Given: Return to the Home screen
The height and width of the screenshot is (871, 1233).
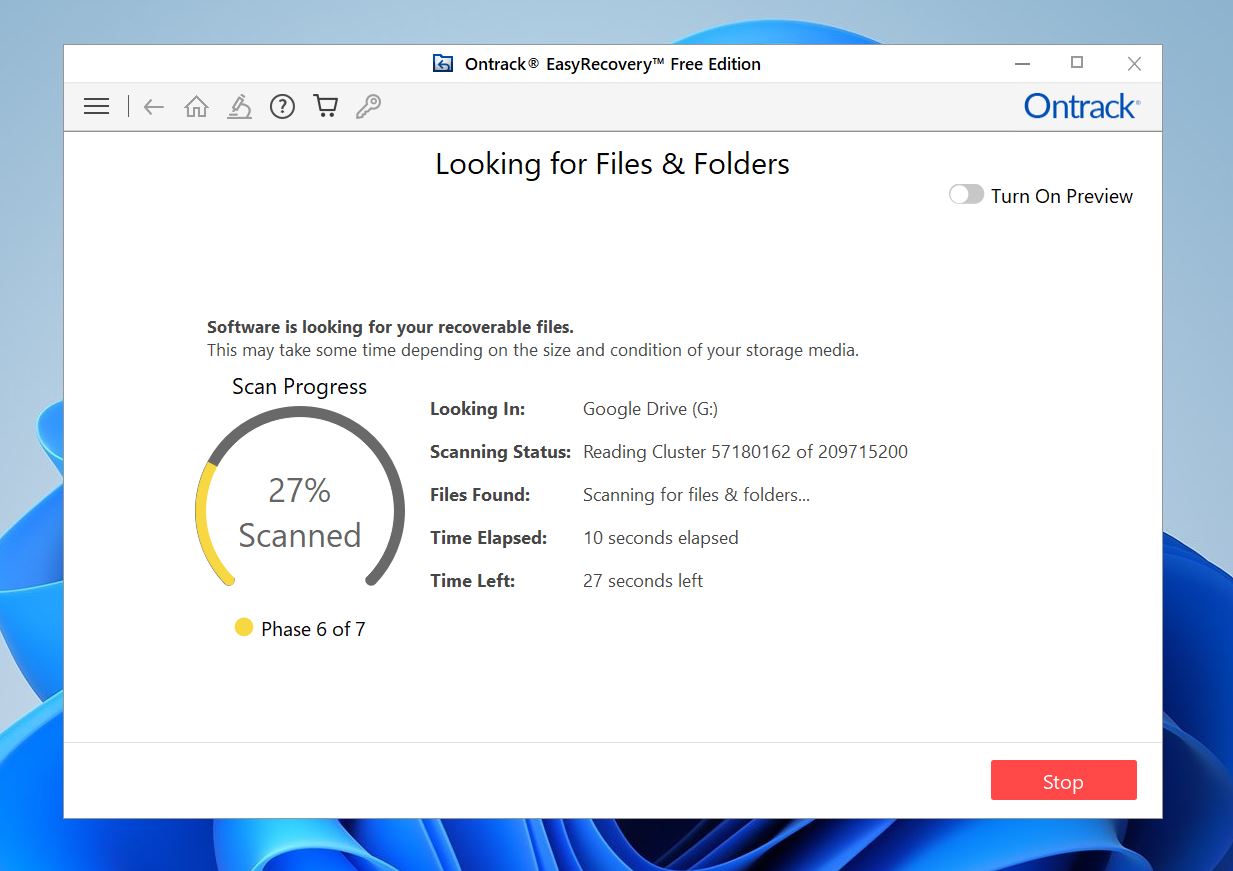Looking at the screenshot, I should click(x=196, y=106).
